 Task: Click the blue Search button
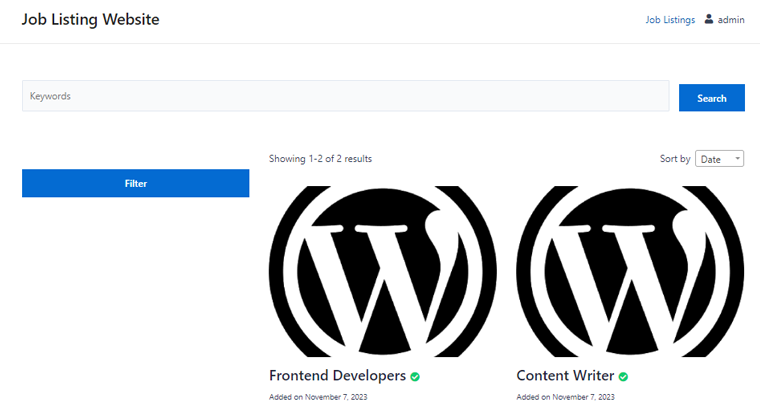(x=712, y=98)
